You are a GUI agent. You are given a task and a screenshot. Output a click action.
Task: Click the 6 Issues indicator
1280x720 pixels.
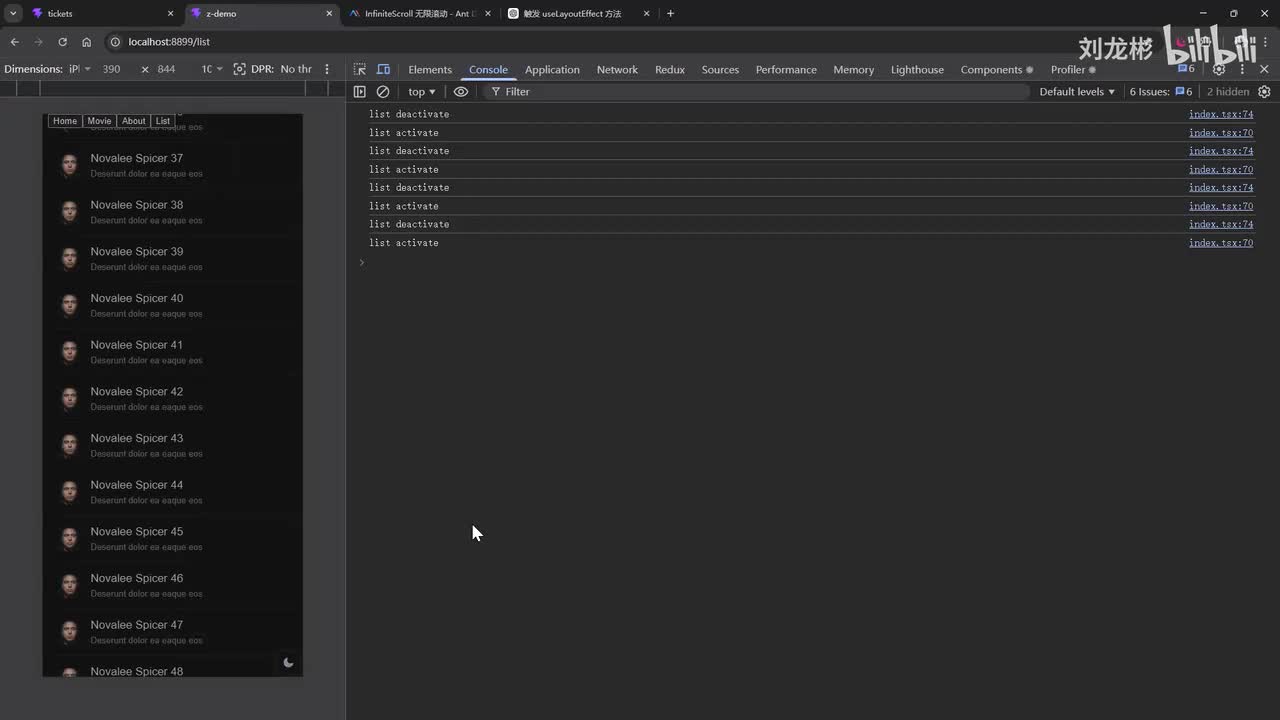pyautogui.click(x=1161, y=92)
